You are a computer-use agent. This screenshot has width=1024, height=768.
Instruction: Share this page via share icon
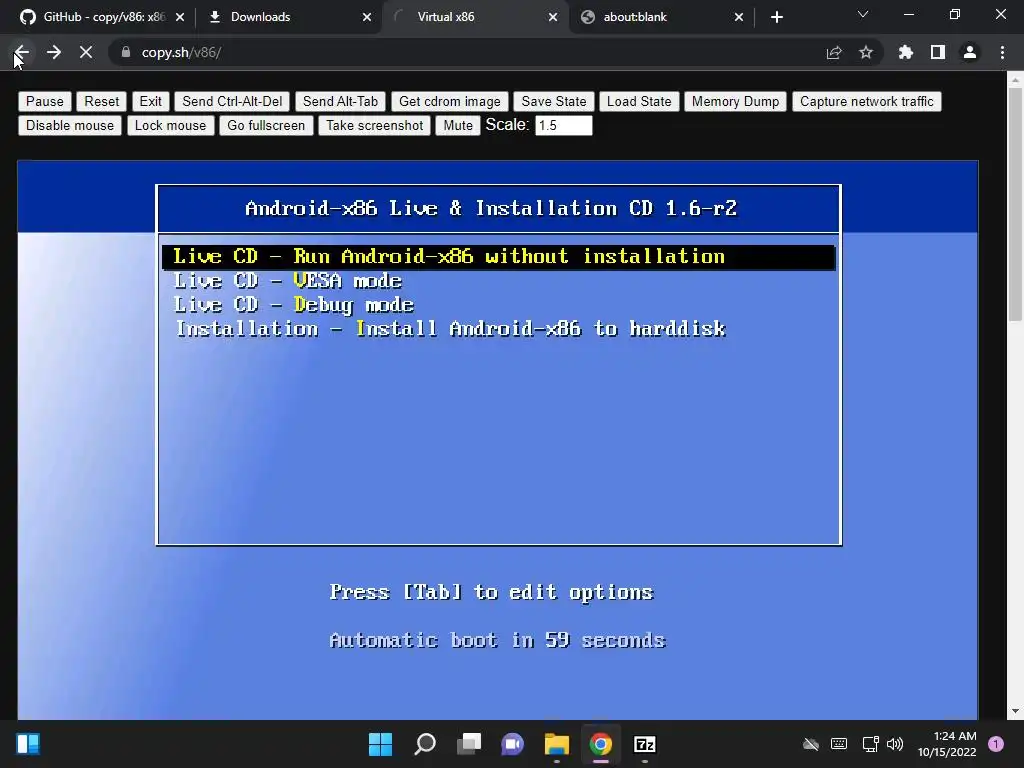(x=834, y=52)
